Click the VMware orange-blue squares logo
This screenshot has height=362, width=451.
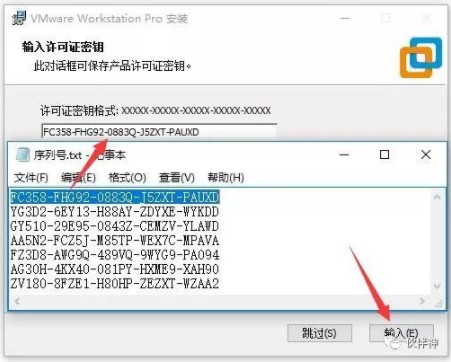click(x=421, y=57)
